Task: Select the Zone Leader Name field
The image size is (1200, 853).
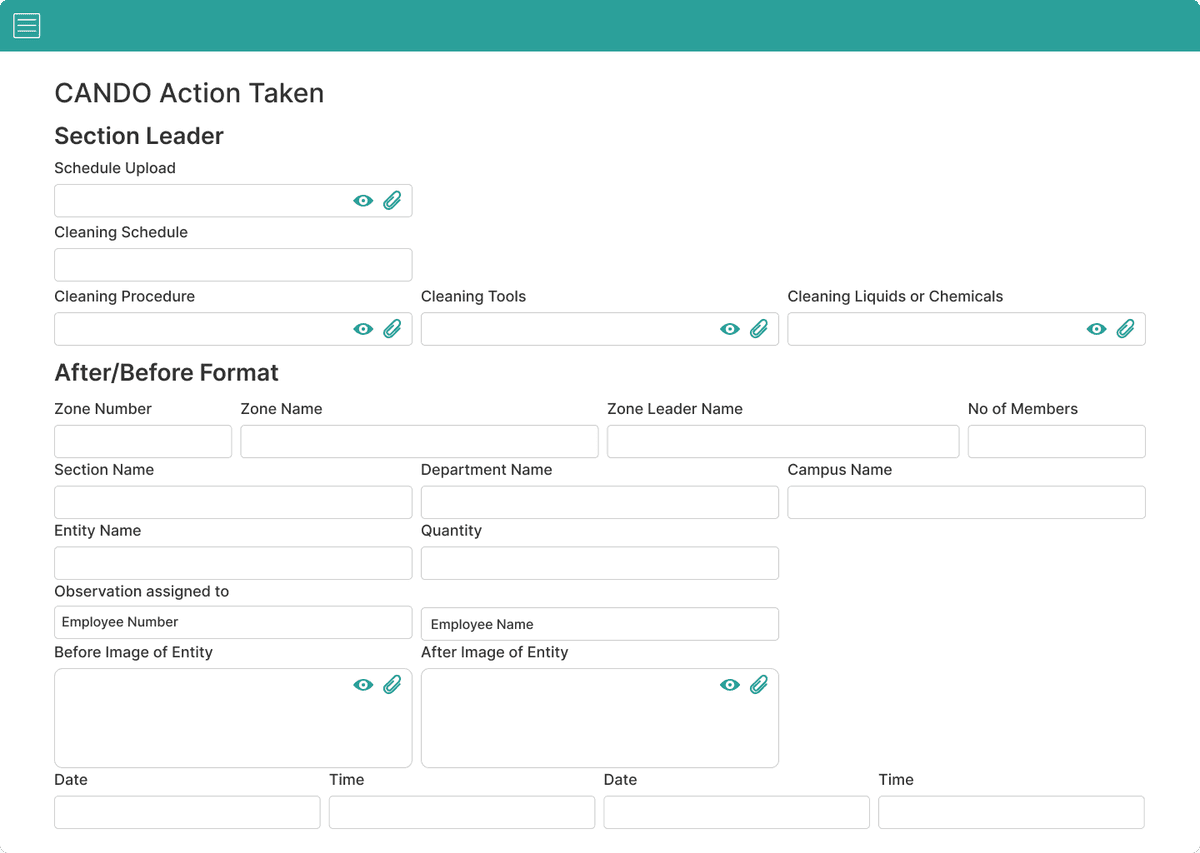Action: [783, 442]
